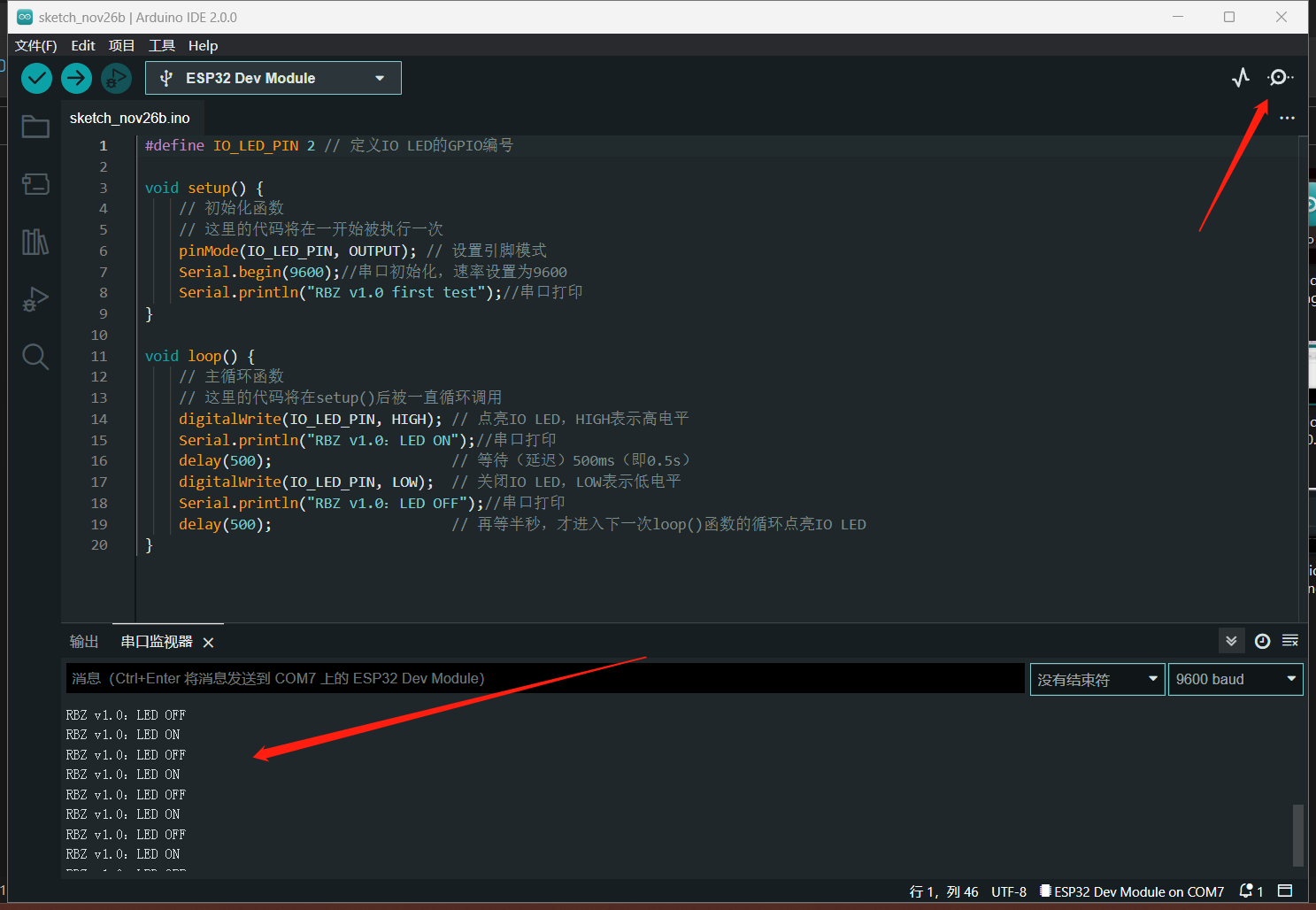Click the first serial output line LED OFF

(126, 715)
